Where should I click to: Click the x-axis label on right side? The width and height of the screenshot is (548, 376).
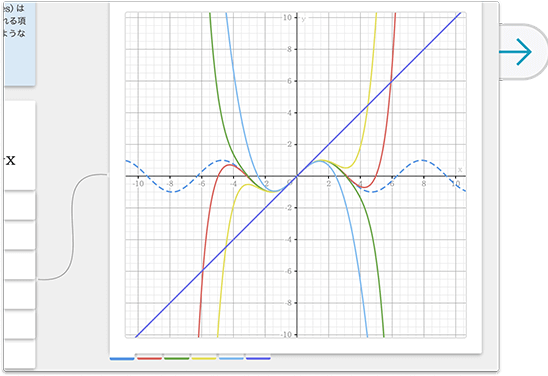point(460,170)
